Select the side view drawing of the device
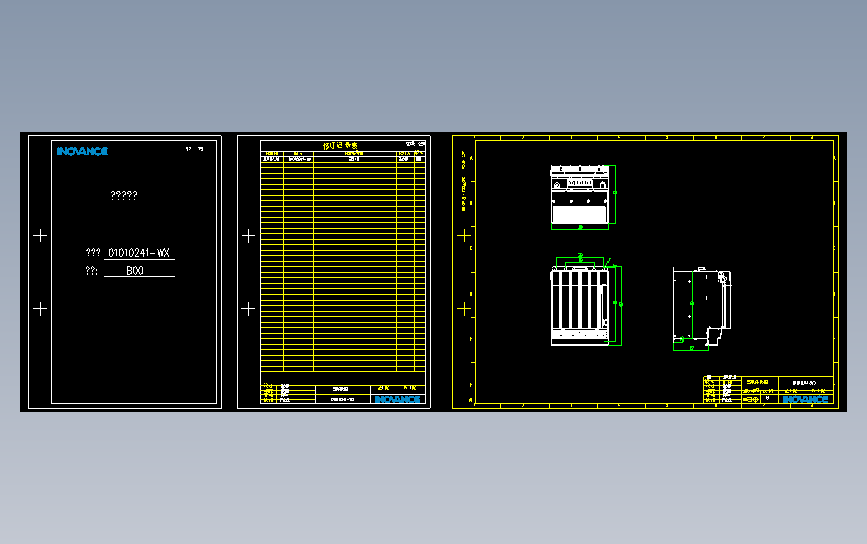The width and height of the screenshot is (867, 544). pyautogui.click(x=702, y=306)
